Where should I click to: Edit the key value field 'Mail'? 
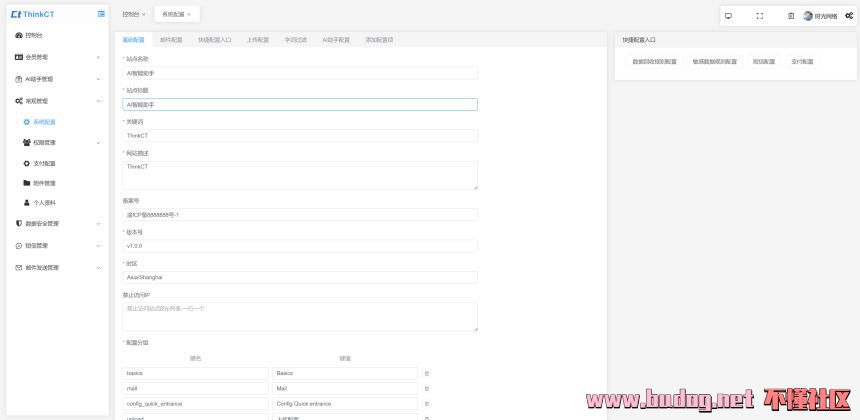(345, 389)
